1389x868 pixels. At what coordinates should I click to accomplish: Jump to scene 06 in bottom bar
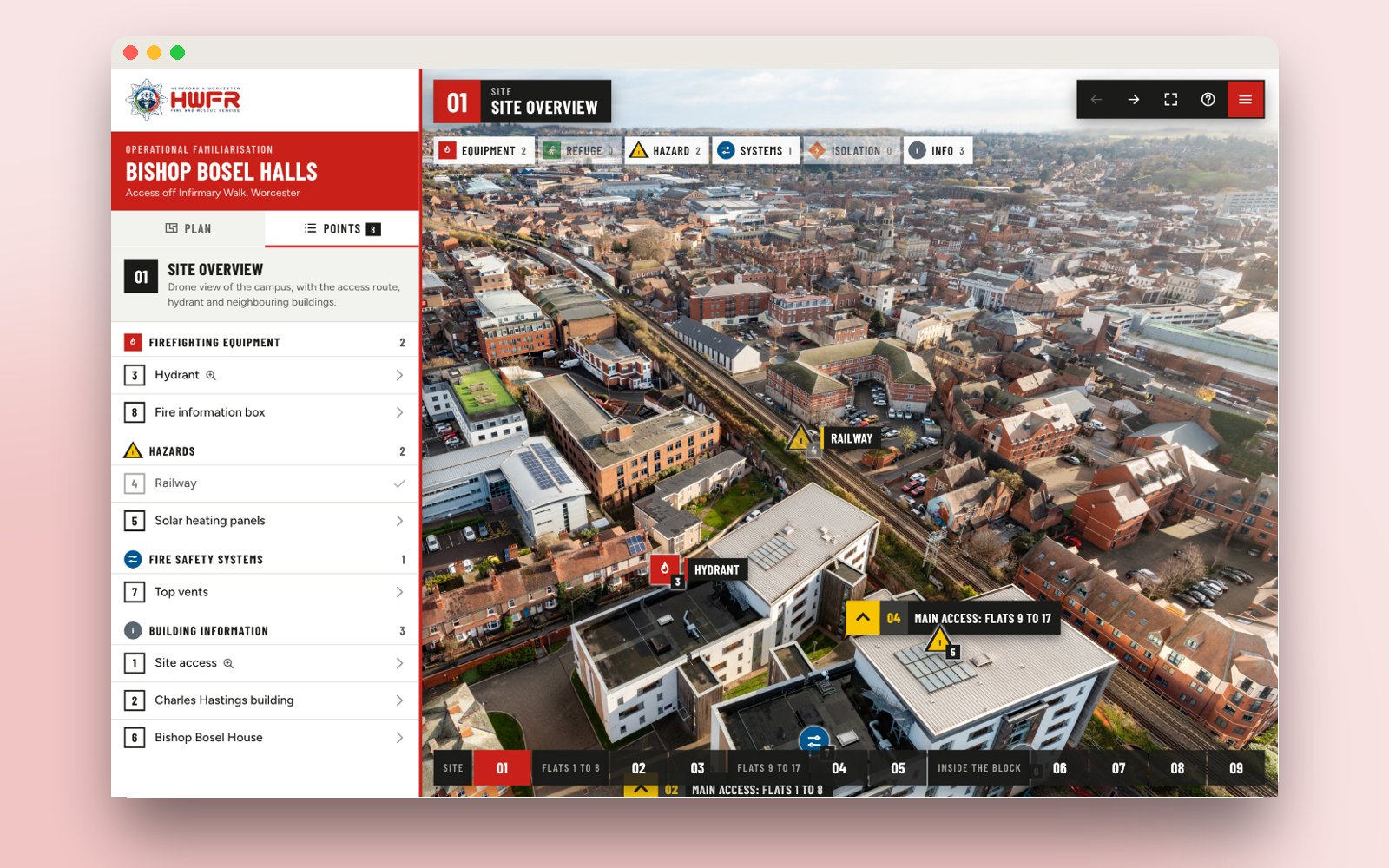(1060, 768)
